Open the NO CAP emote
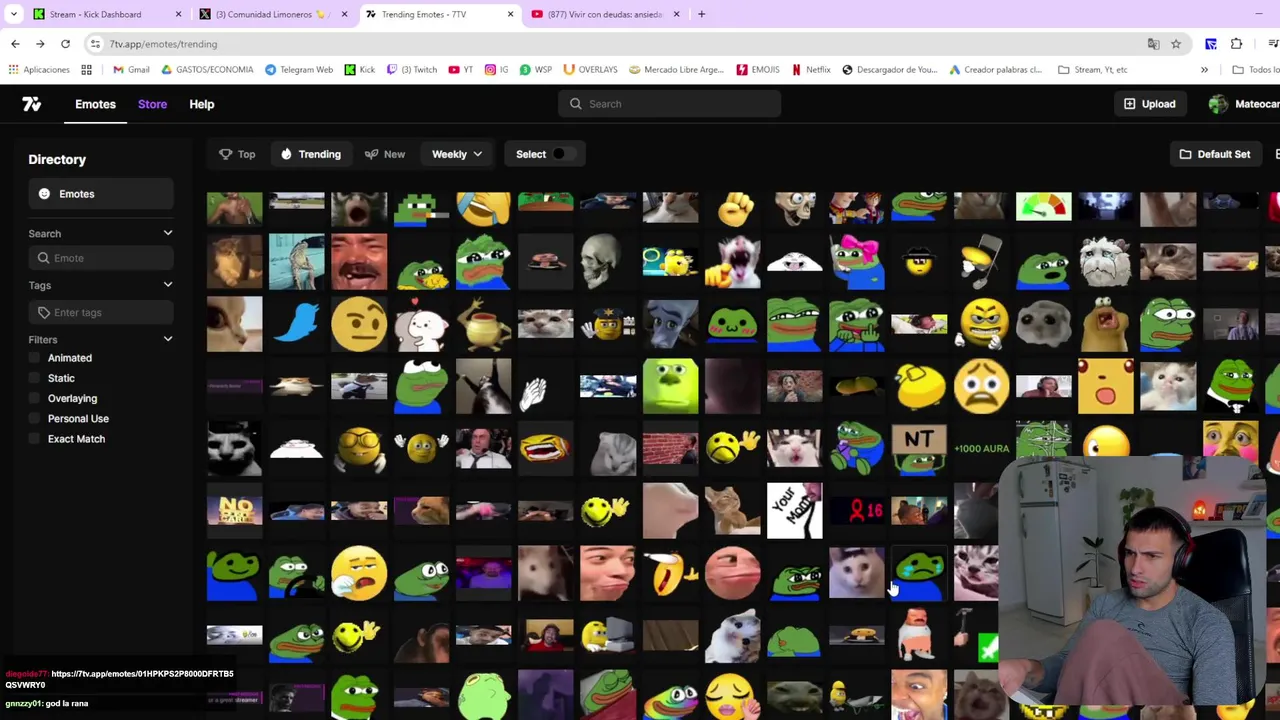Screen dimensions: 1280x720 [234, 511]
